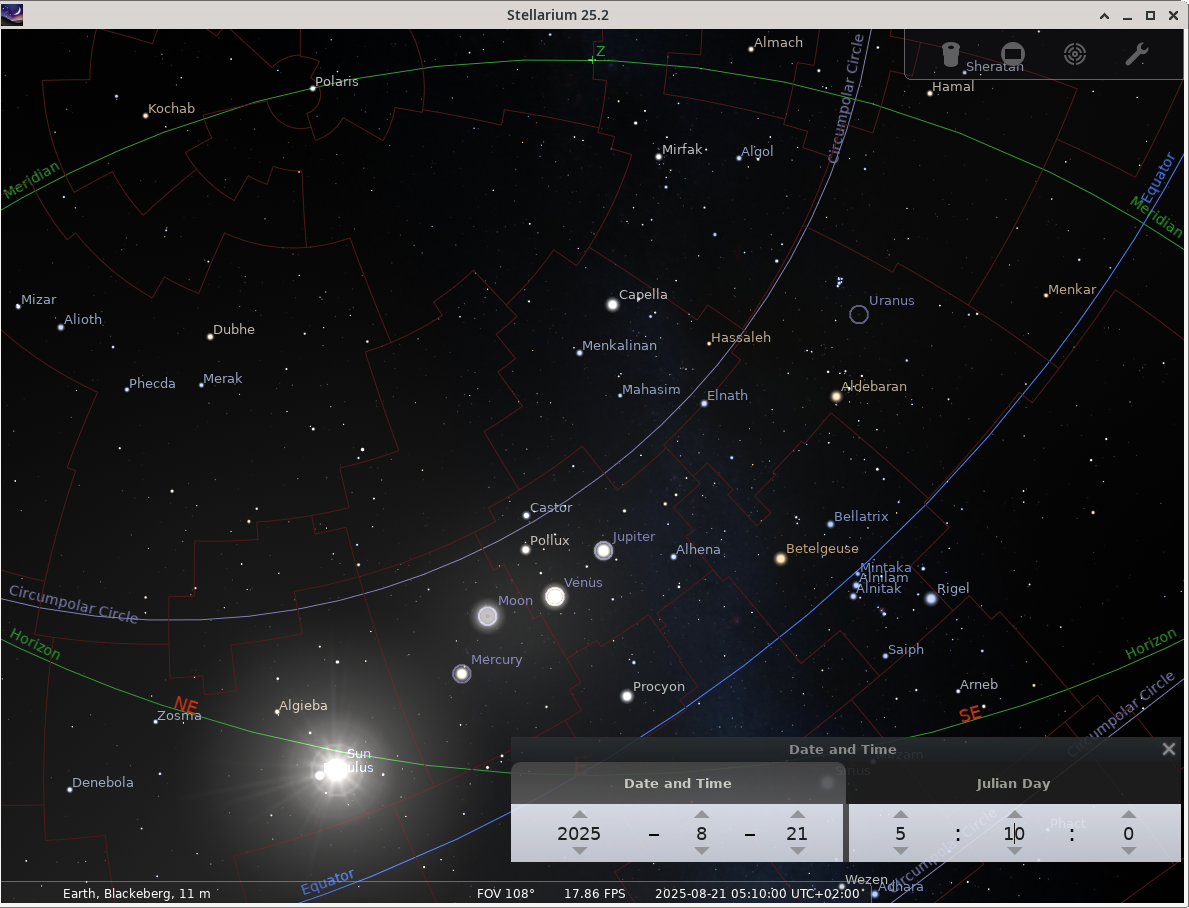This screenshot has height=908, width=1189.
Task: Decrease the minutes with down arrow
Action: 1015,851
